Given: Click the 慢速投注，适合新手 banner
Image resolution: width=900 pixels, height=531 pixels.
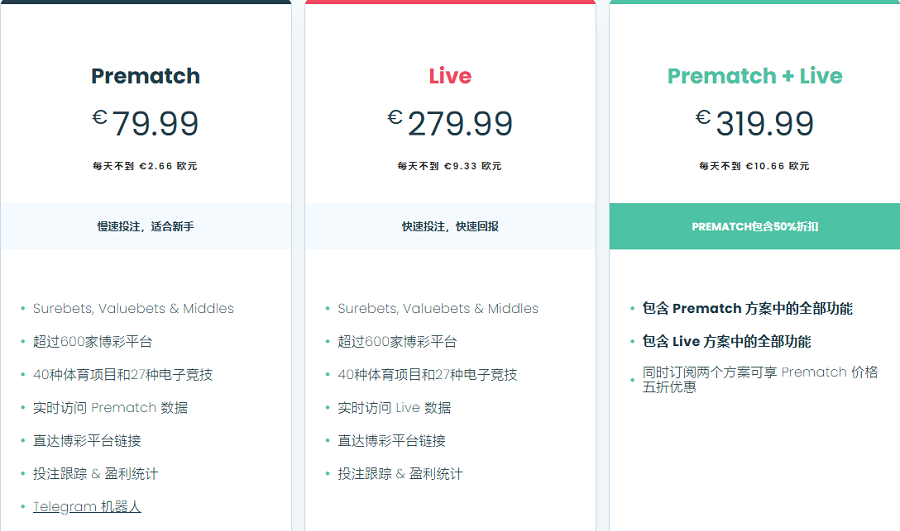Looking at the screenshot, I should tap(146, 226).
